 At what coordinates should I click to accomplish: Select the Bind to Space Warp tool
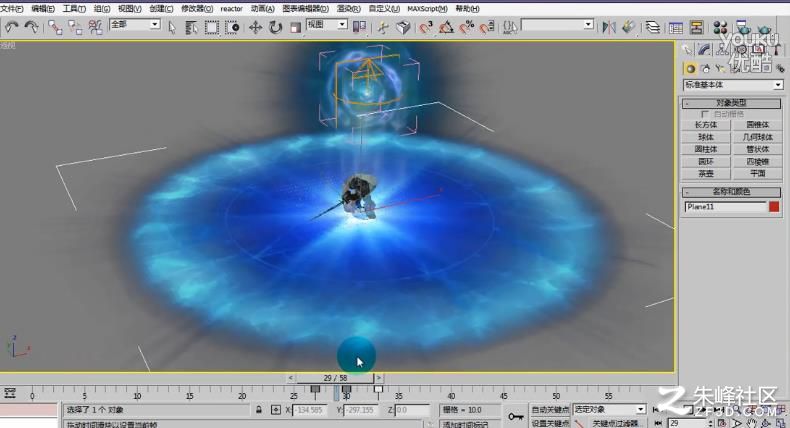coord(95,27)
